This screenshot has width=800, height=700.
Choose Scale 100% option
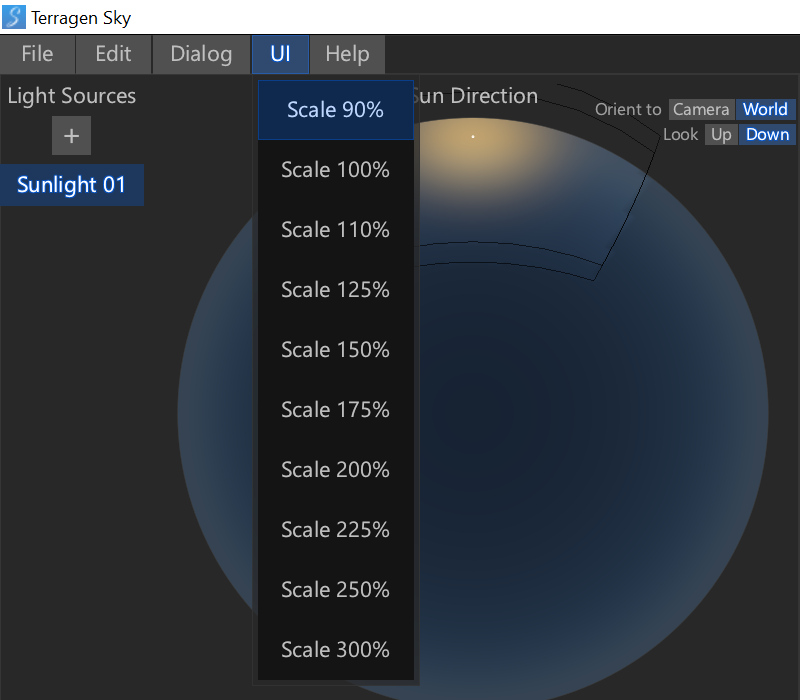tap(335, 170)
